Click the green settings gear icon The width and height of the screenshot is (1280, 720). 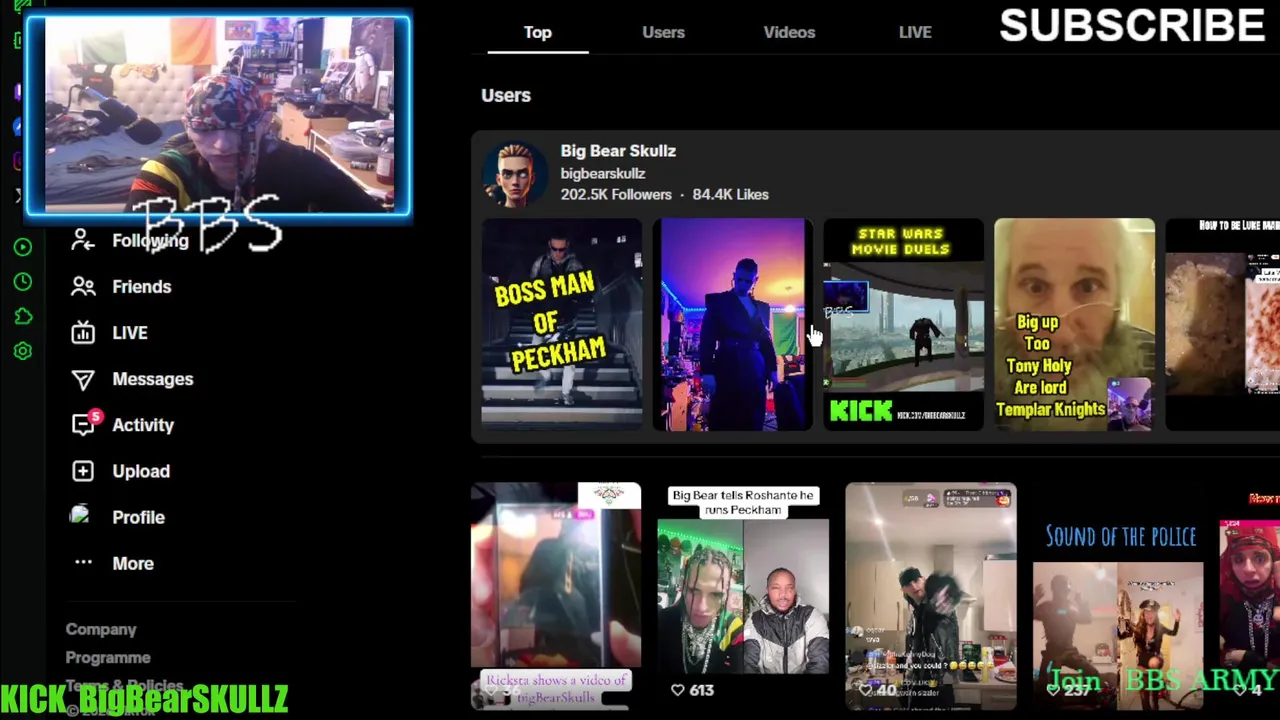coord(23,351)
